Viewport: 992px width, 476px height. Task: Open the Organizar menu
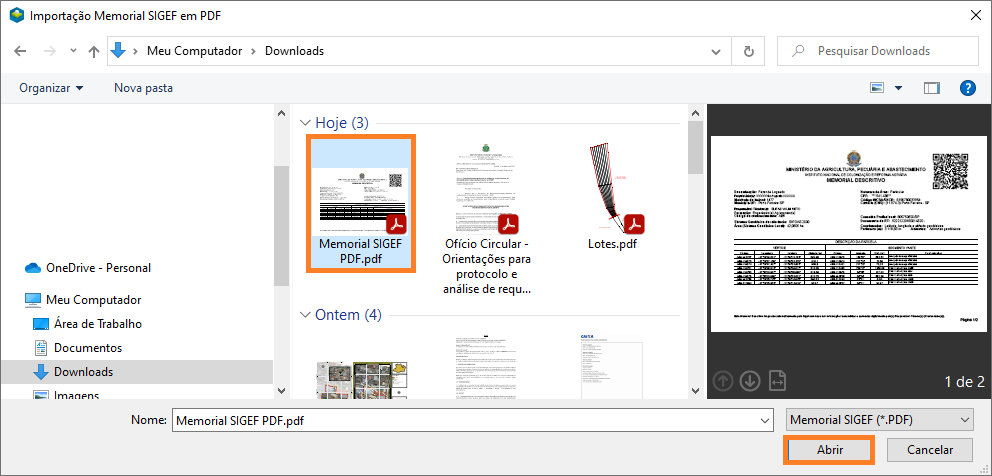point(51,88)
